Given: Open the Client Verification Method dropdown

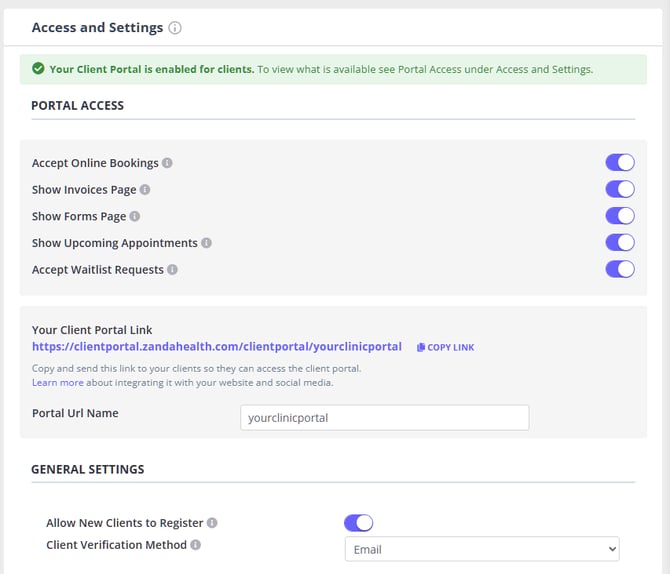Looking at the screenshot, I should pyautogui.click(x=481, y=549).
